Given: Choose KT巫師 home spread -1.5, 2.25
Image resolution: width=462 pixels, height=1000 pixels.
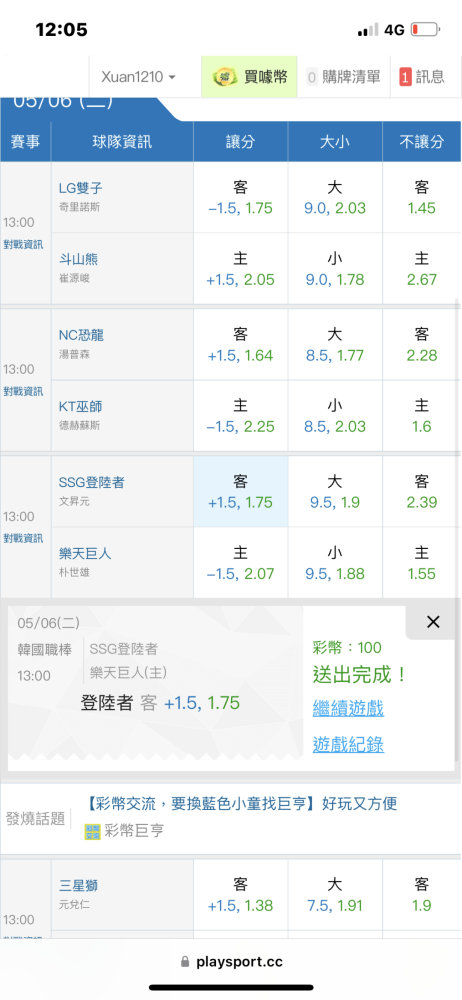Looking at the screenshot, I should [241, 416].
